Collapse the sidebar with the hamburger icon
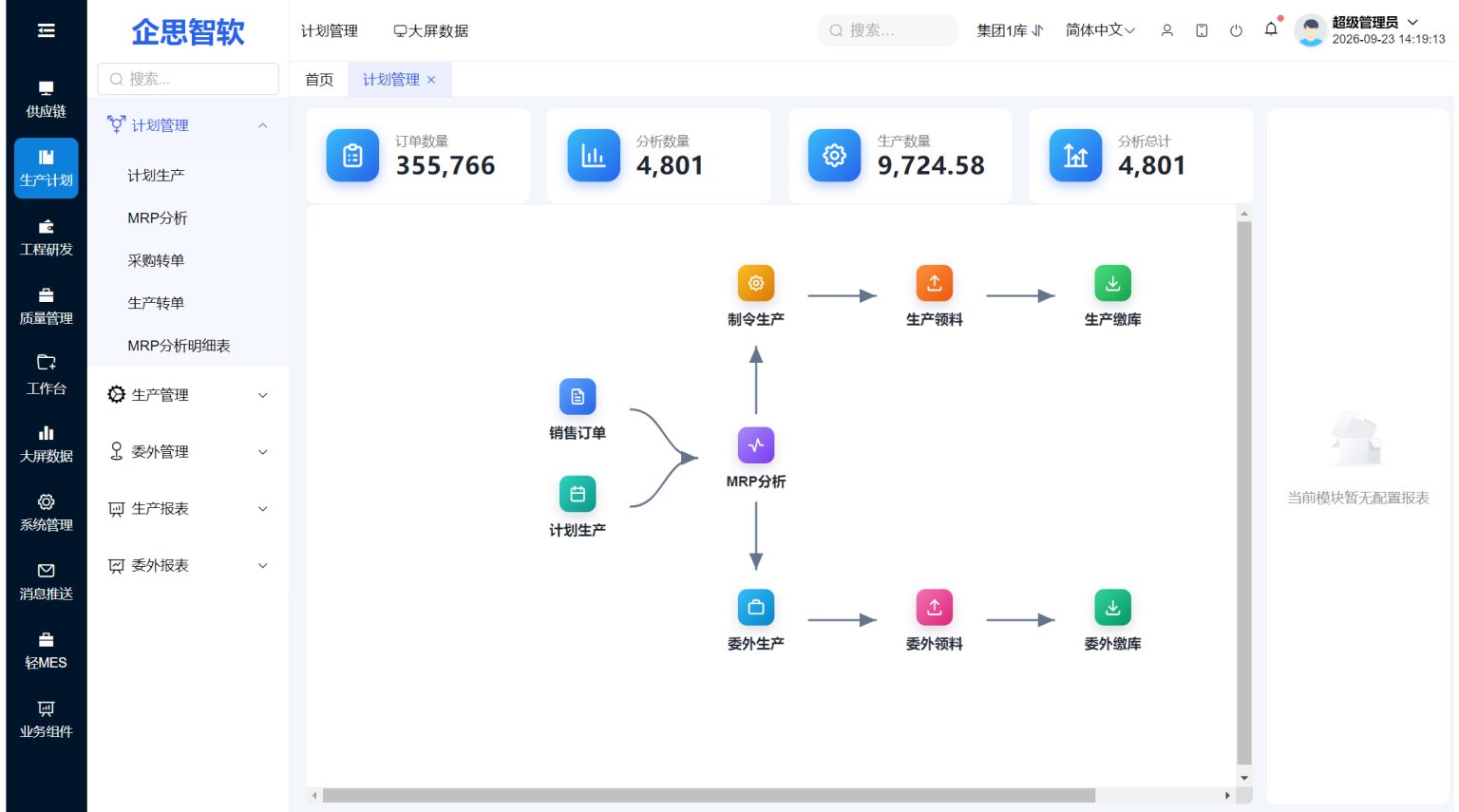1459x812 pixels. 46,31
